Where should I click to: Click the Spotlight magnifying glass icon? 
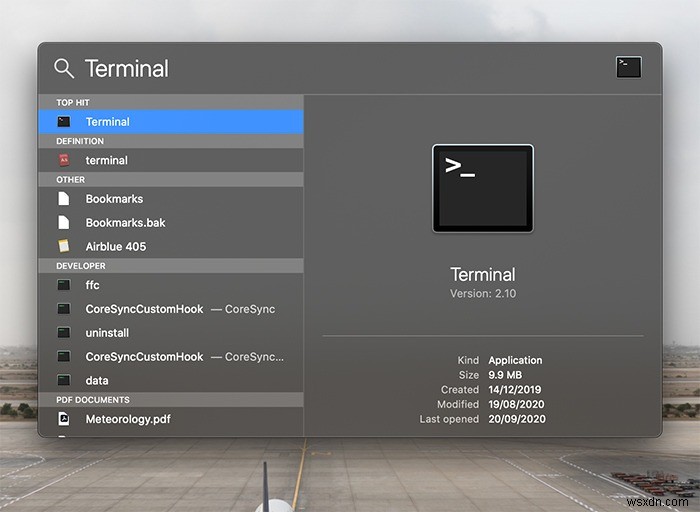pyautogui.click(x=64, y=68)
